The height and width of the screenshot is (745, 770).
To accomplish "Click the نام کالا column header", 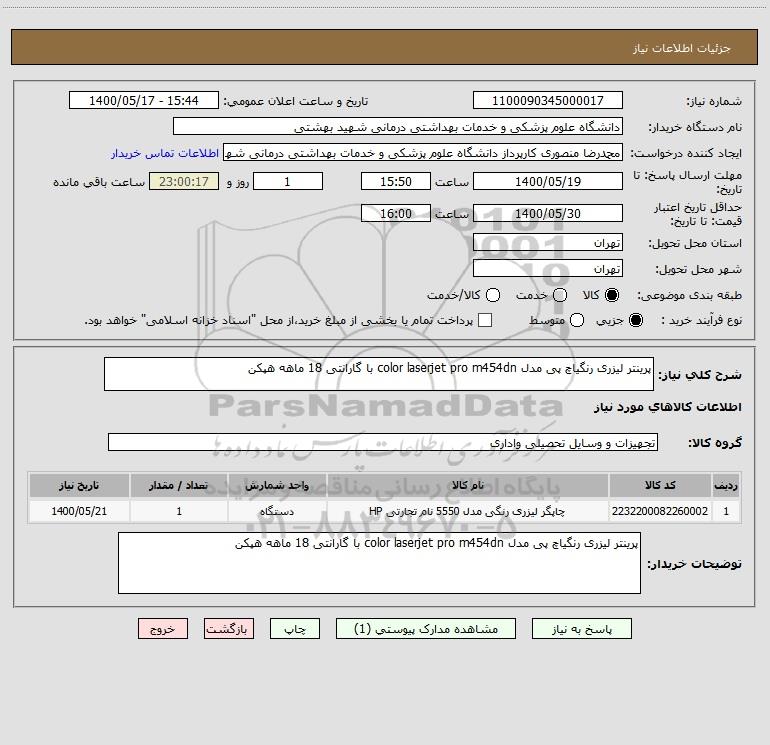I will 468,485.
